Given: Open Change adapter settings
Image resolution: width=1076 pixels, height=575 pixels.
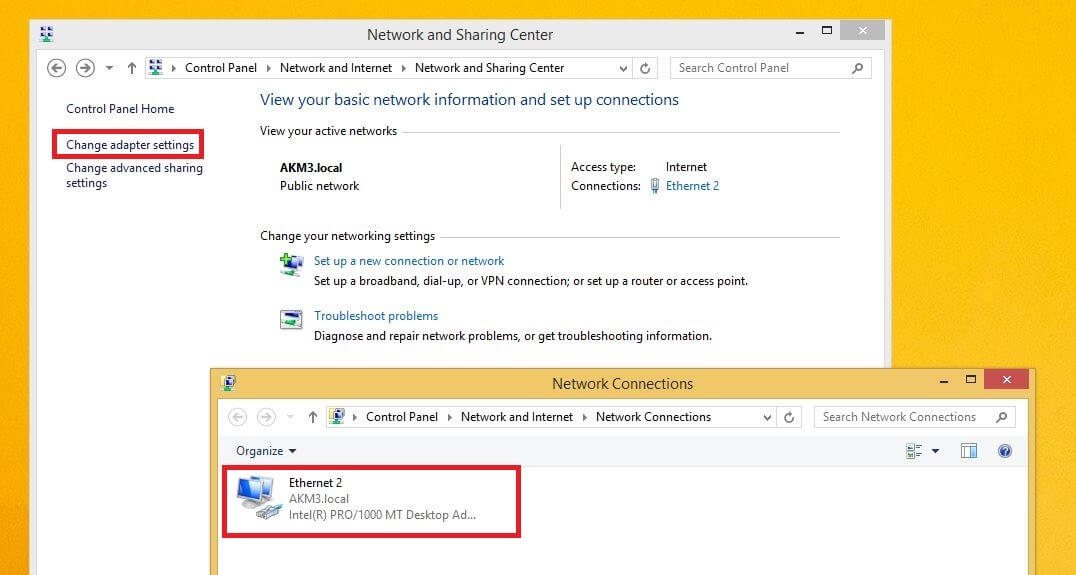Looking at the screenshot, I should 130,145.
